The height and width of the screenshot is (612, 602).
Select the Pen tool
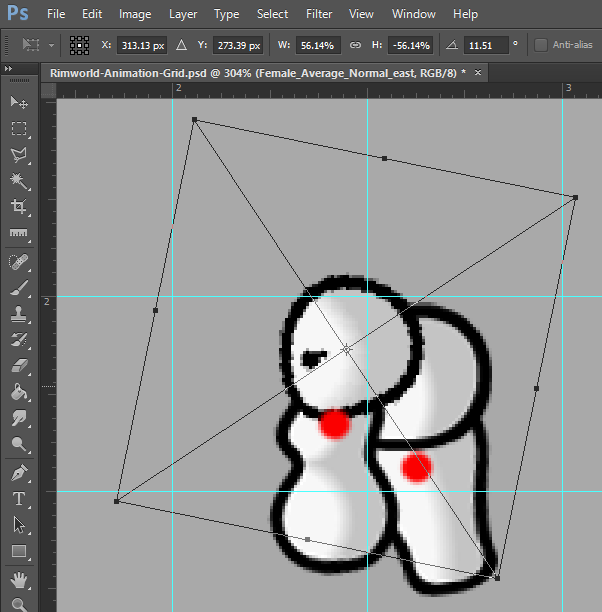(19, 473)
